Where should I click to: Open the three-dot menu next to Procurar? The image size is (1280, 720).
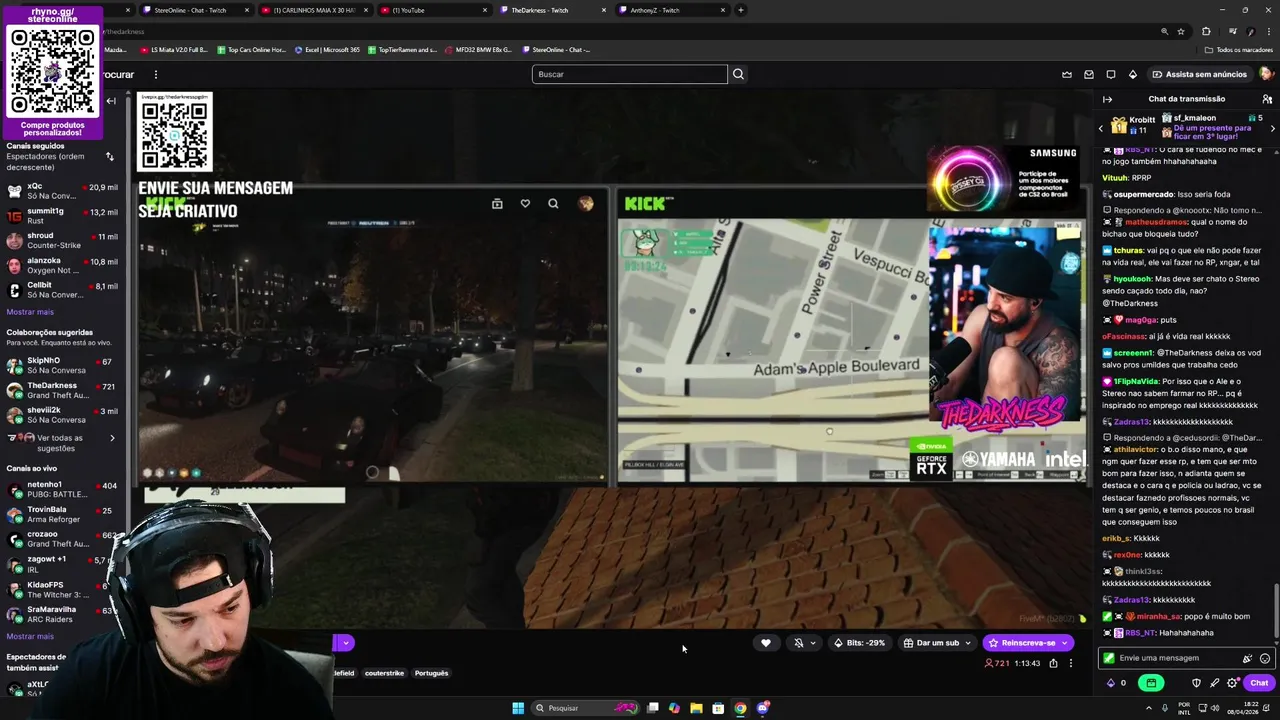pos(155,74)
